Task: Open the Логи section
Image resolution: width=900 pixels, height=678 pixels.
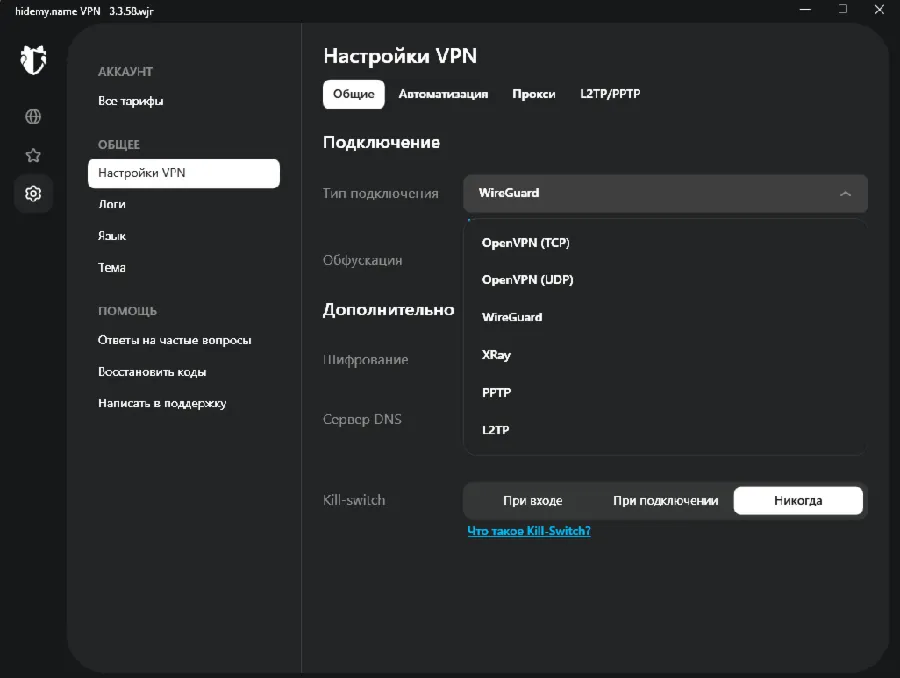Action: click(x=112, y=204)
